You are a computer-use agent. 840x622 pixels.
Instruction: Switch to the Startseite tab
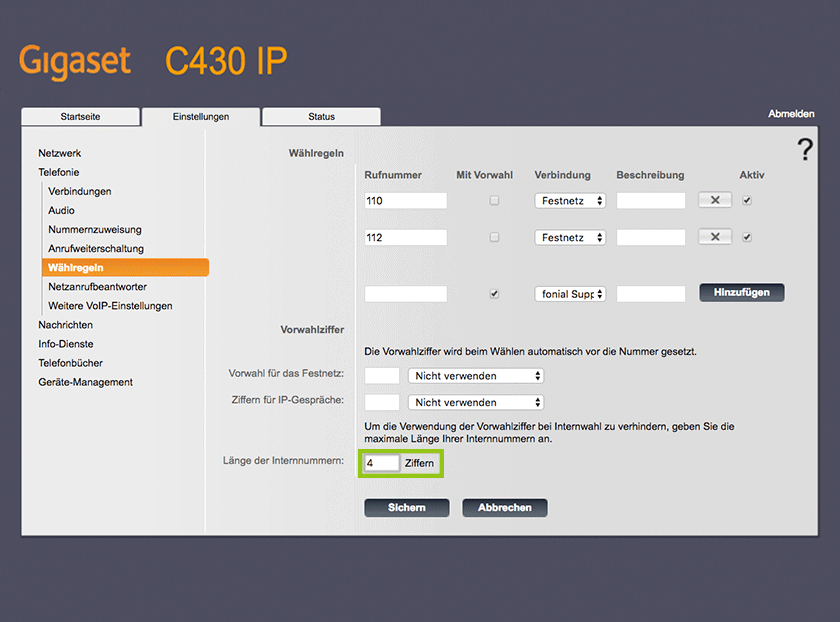(80, 117)
